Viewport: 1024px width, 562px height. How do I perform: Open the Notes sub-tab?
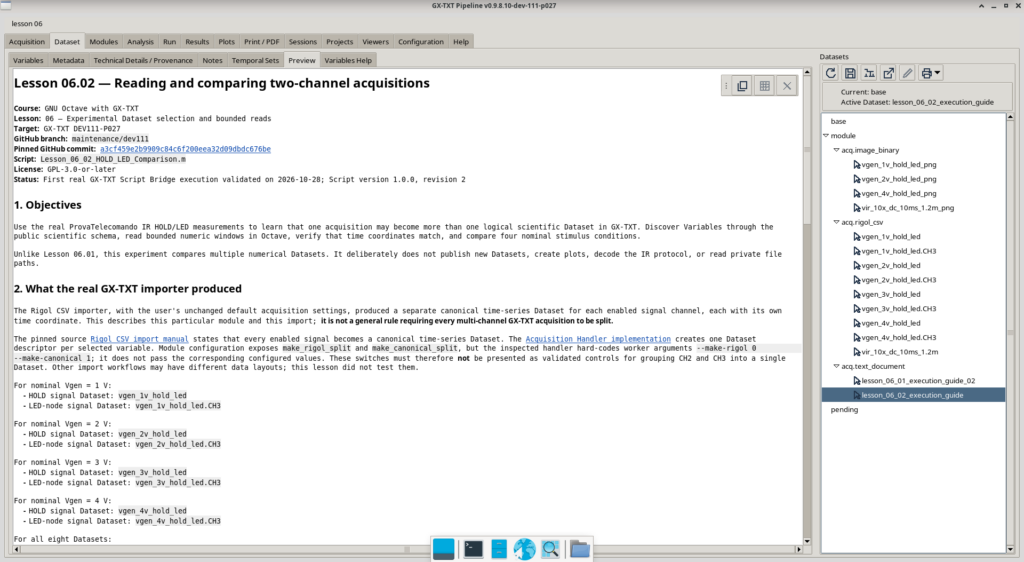212,61
